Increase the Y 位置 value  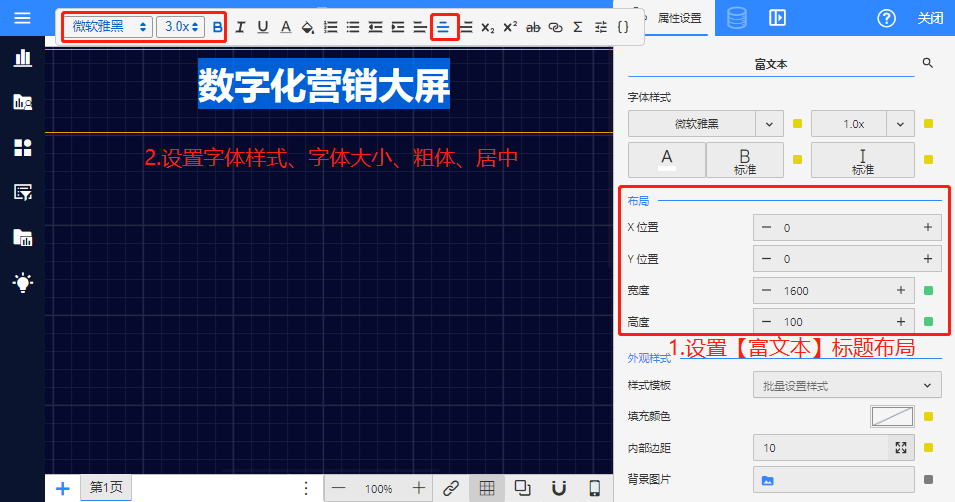point(928,259)
